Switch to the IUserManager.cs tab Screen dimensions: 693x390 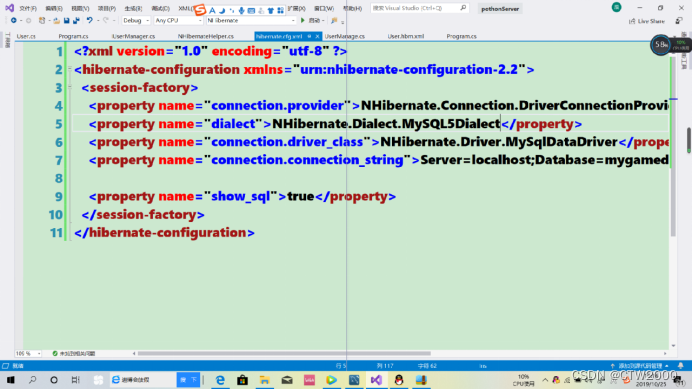[x=133, y=36]
